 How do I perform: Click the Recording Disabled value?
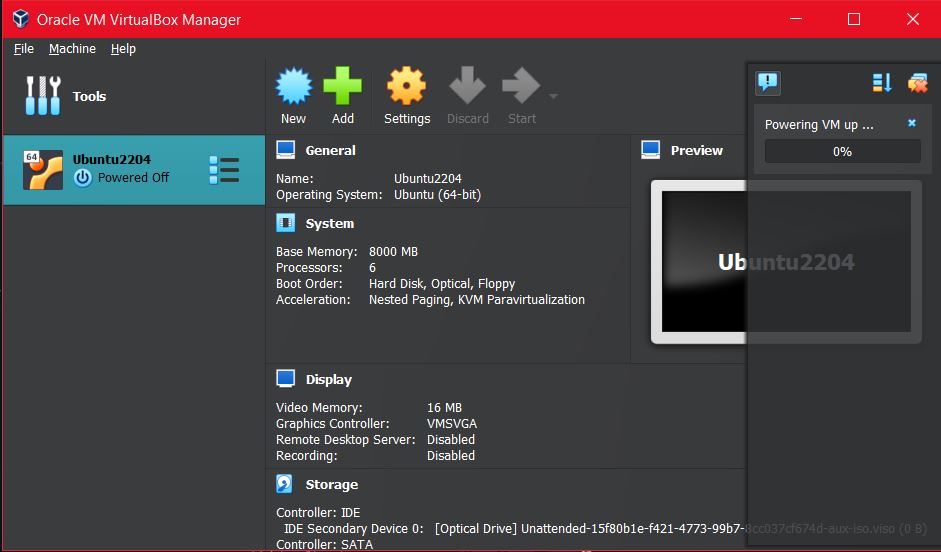point(451,456)
